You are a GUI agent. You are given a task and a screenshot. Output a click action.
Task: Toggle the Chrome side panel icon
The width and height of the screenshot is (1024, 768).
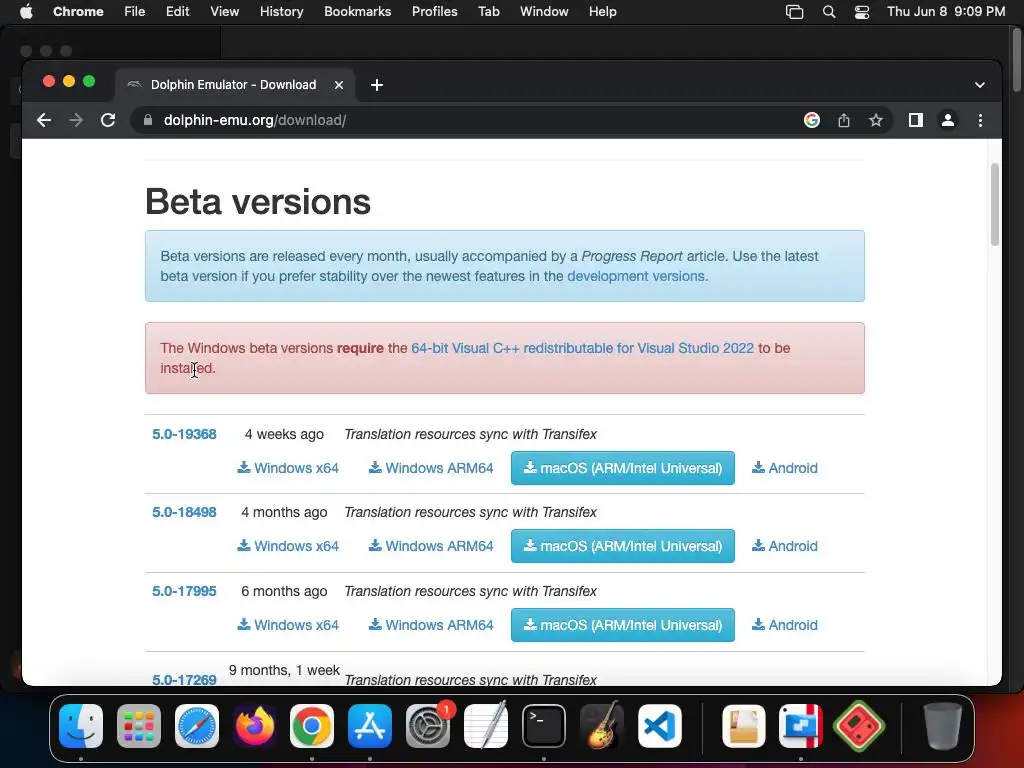coord(916,120)
